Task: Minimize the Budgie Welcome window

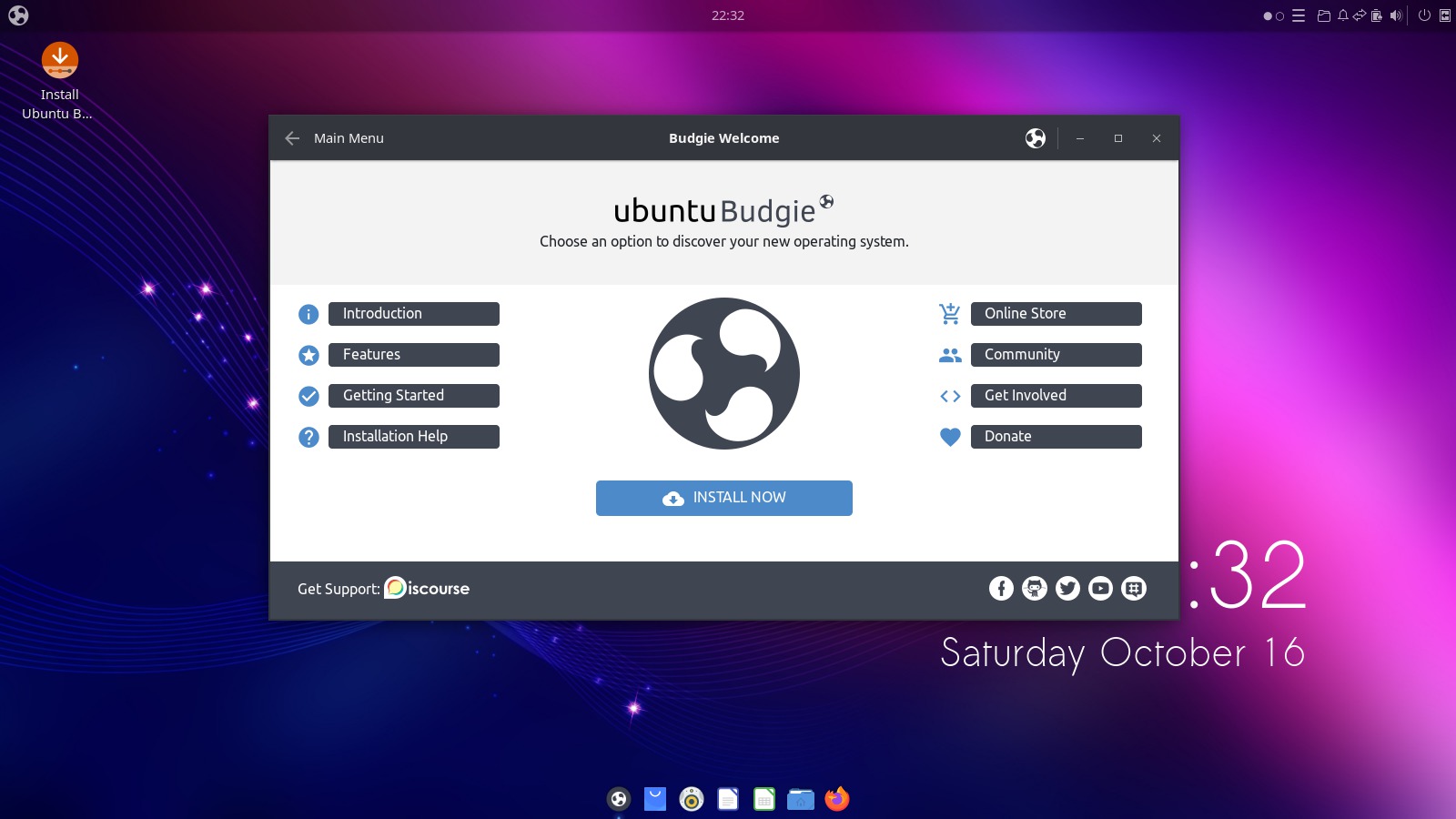Action: (1080, 138)
